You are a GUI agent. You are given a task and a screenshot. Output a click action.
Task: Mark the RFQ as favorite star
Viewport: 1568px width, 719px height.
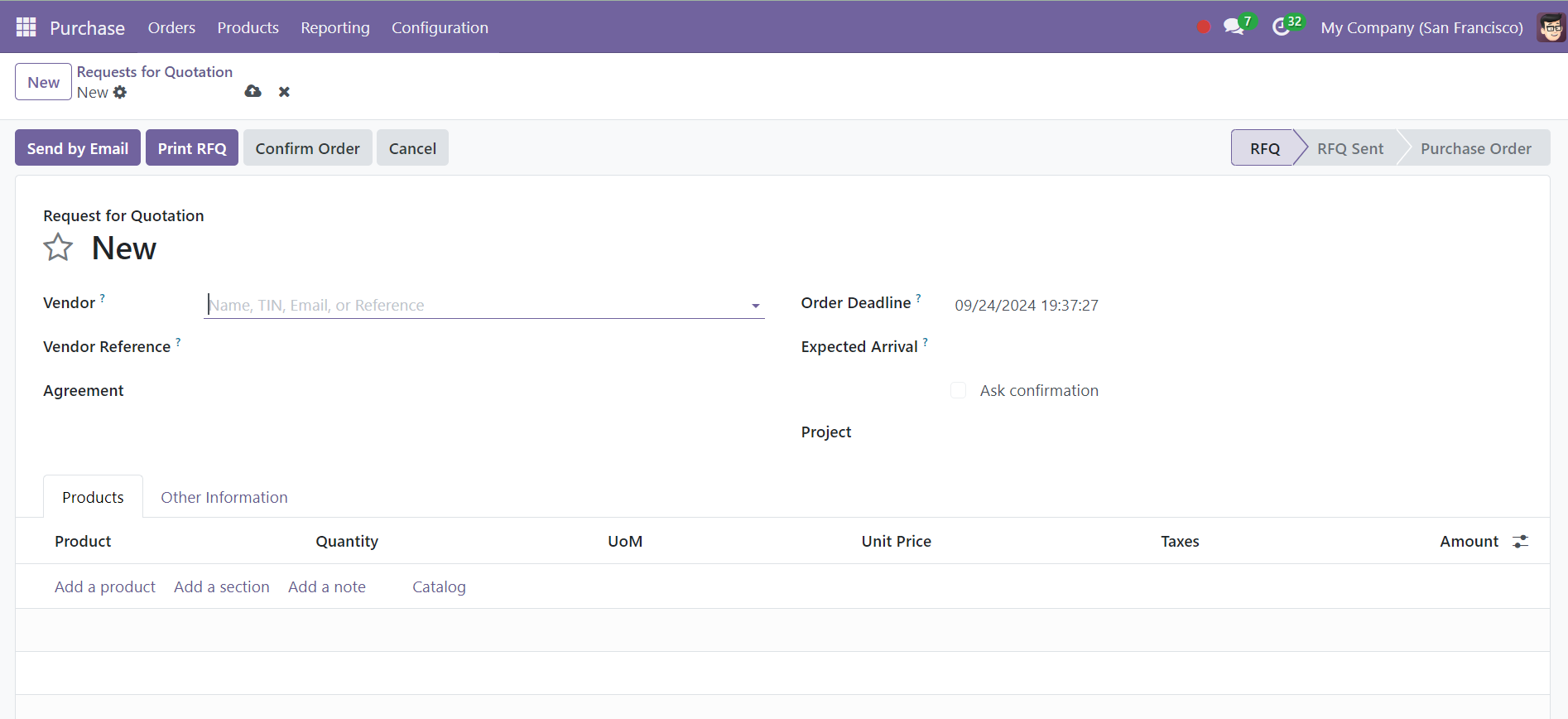(x=58, y=247)
